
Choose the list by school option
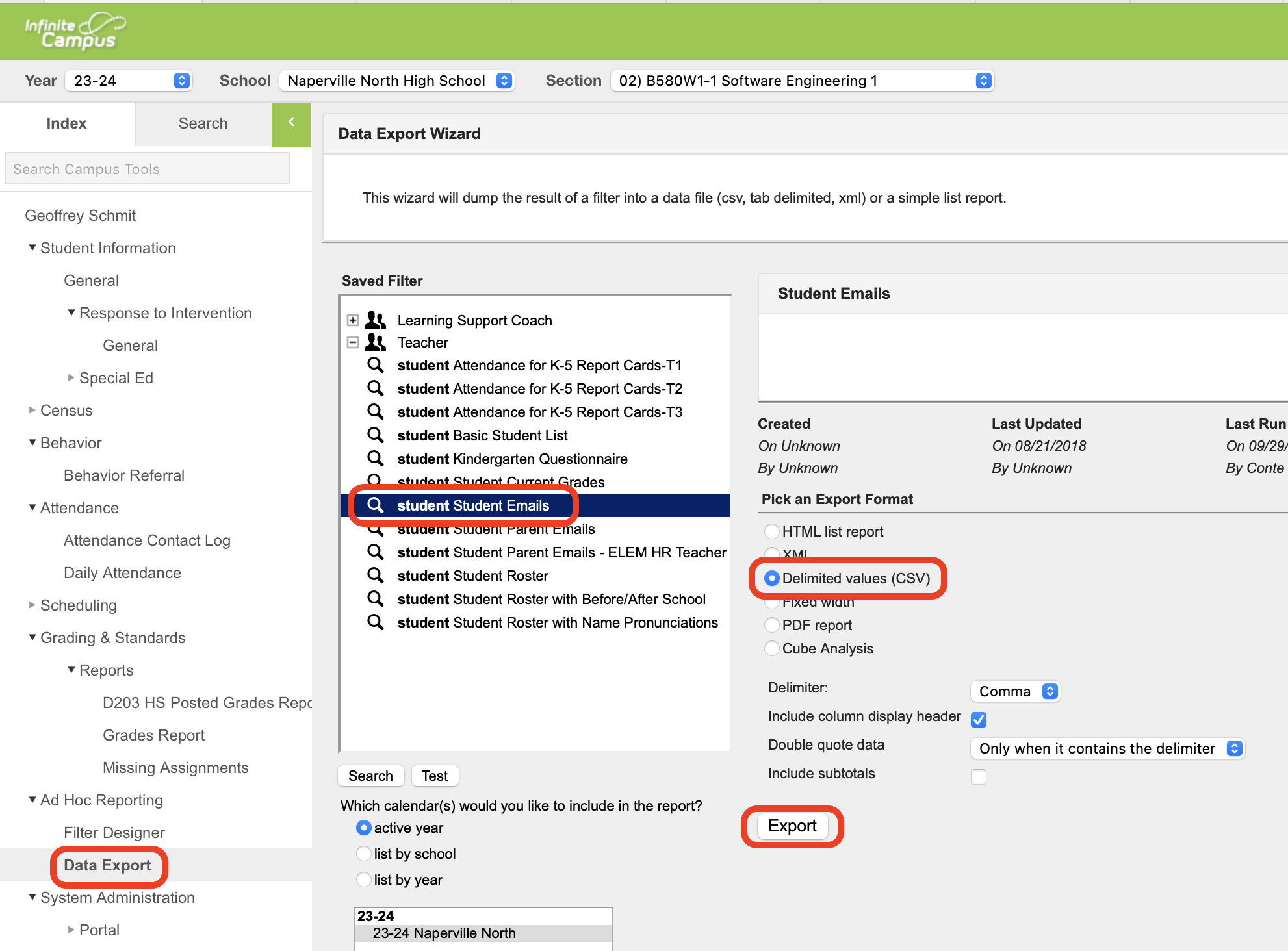[x=364, y=854]
